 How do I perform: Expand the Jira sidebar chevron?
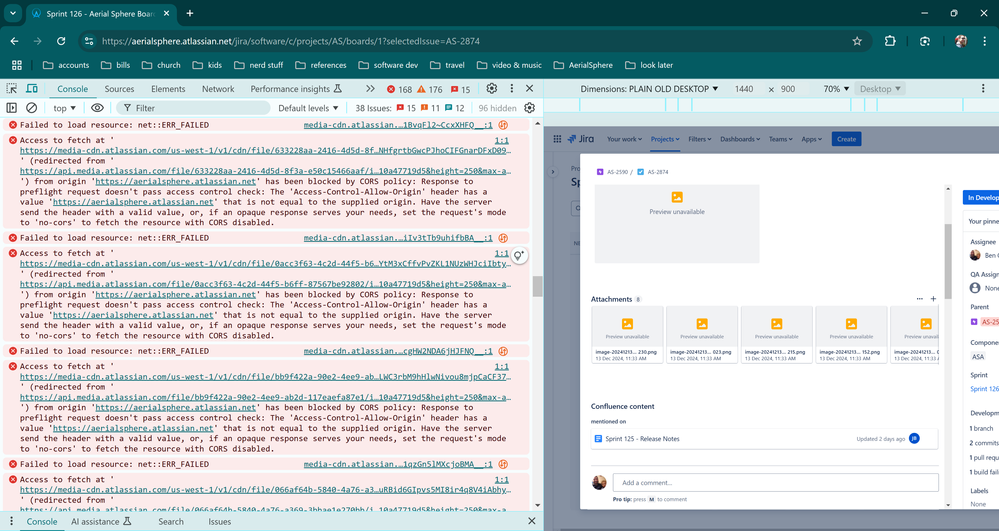click(553, 171)
